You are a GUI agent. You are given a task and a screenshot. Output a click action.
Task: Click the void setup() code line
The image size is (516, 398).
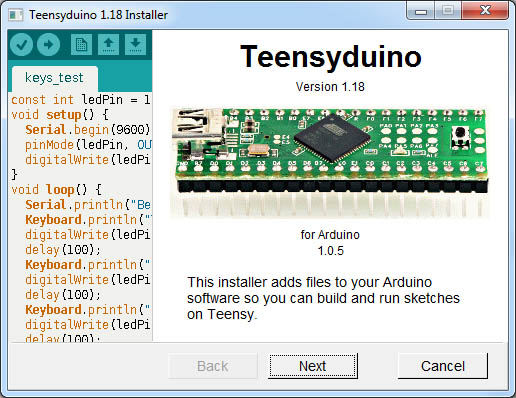pos(60,115)
